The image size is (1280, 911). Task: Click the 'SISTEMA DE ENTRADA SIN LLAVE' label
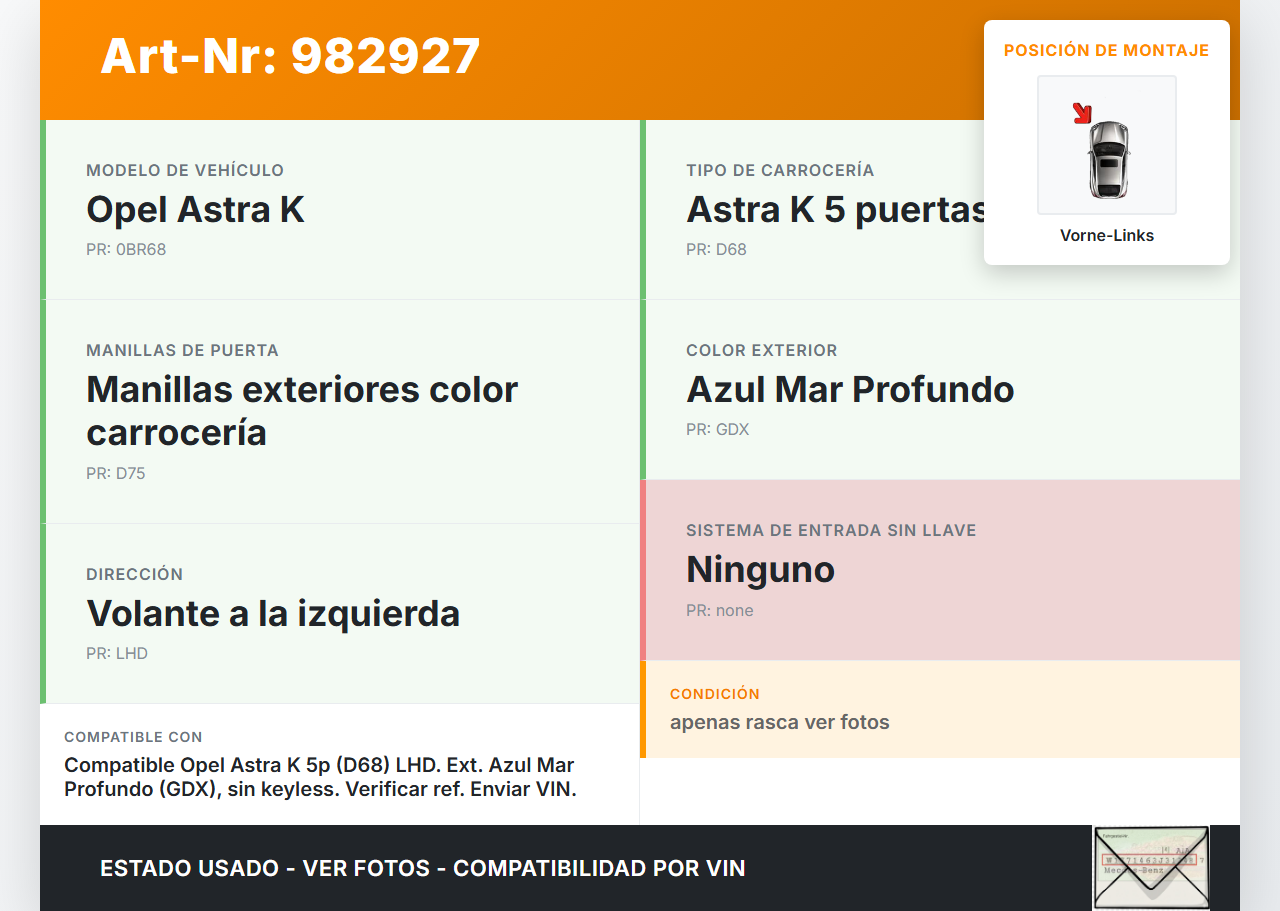pyautogui.click(x=831, y=530)
